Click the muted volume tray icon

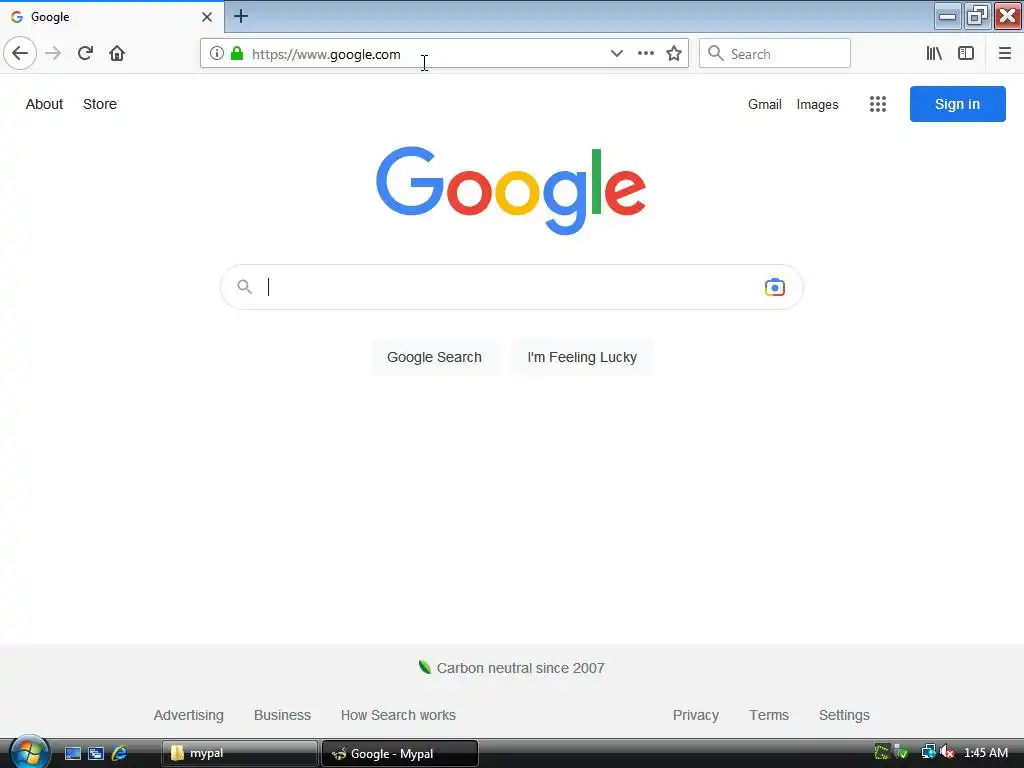(947, 753)
